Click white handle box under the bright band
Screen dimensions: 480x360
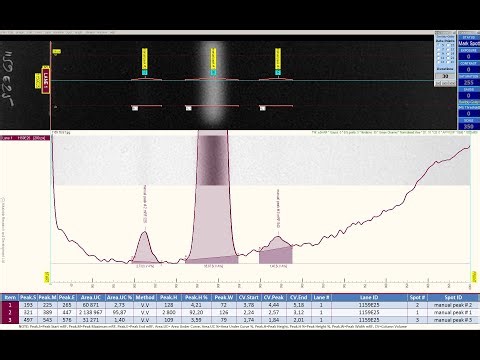(188, 108)
